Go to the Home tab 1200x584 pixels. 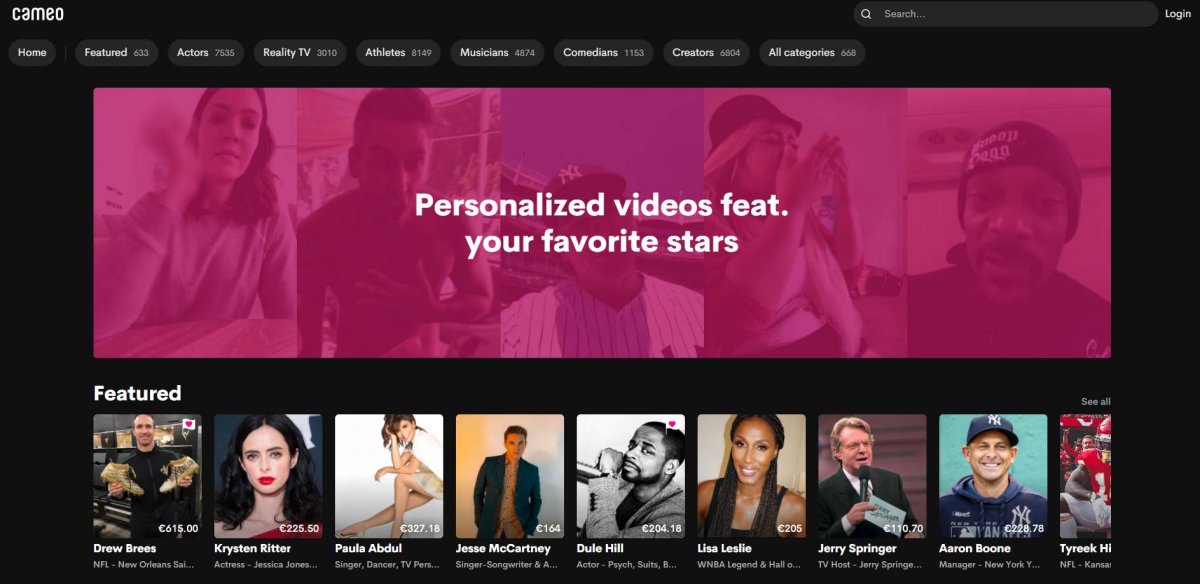click(32, 53)
